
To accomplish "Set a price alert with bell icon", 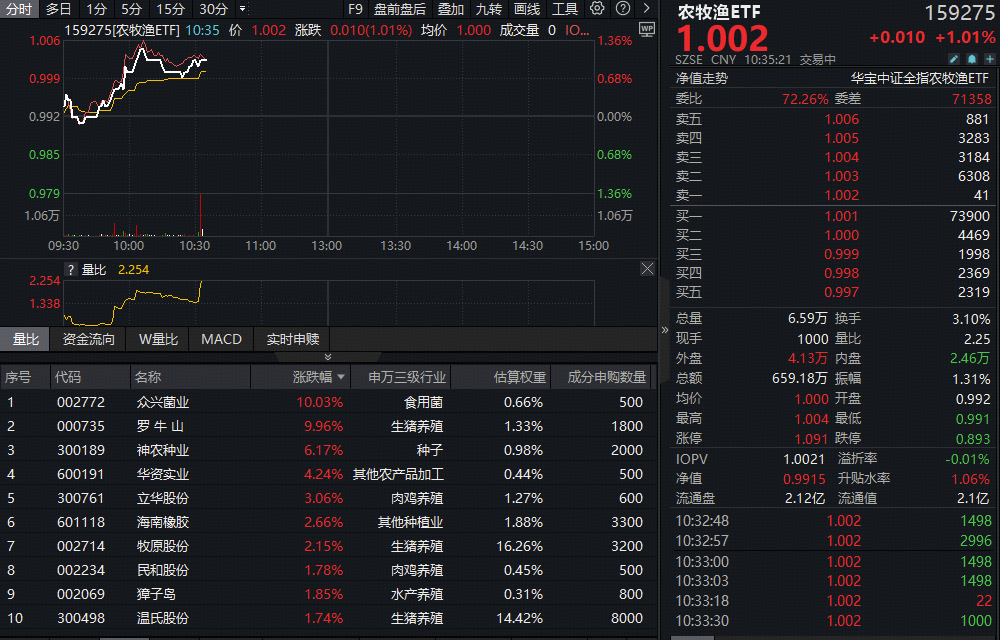I will coord(970,59).
